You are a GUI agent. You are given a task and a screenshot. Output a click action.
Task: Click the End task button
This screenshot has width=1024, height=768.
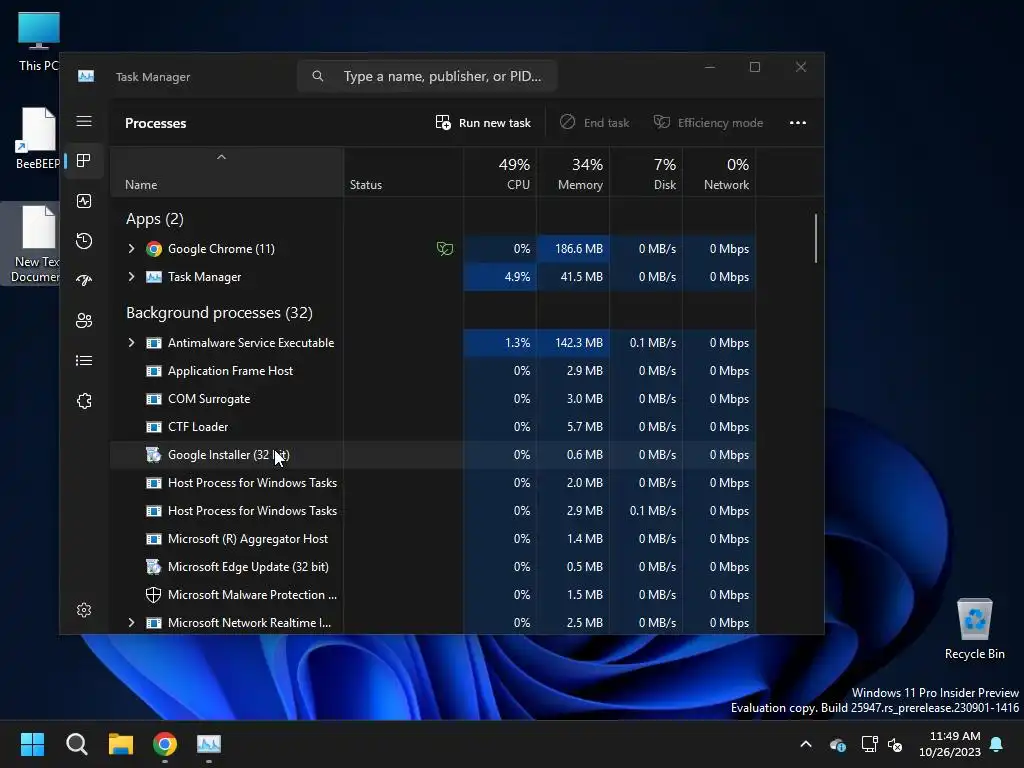coord(594,123)
